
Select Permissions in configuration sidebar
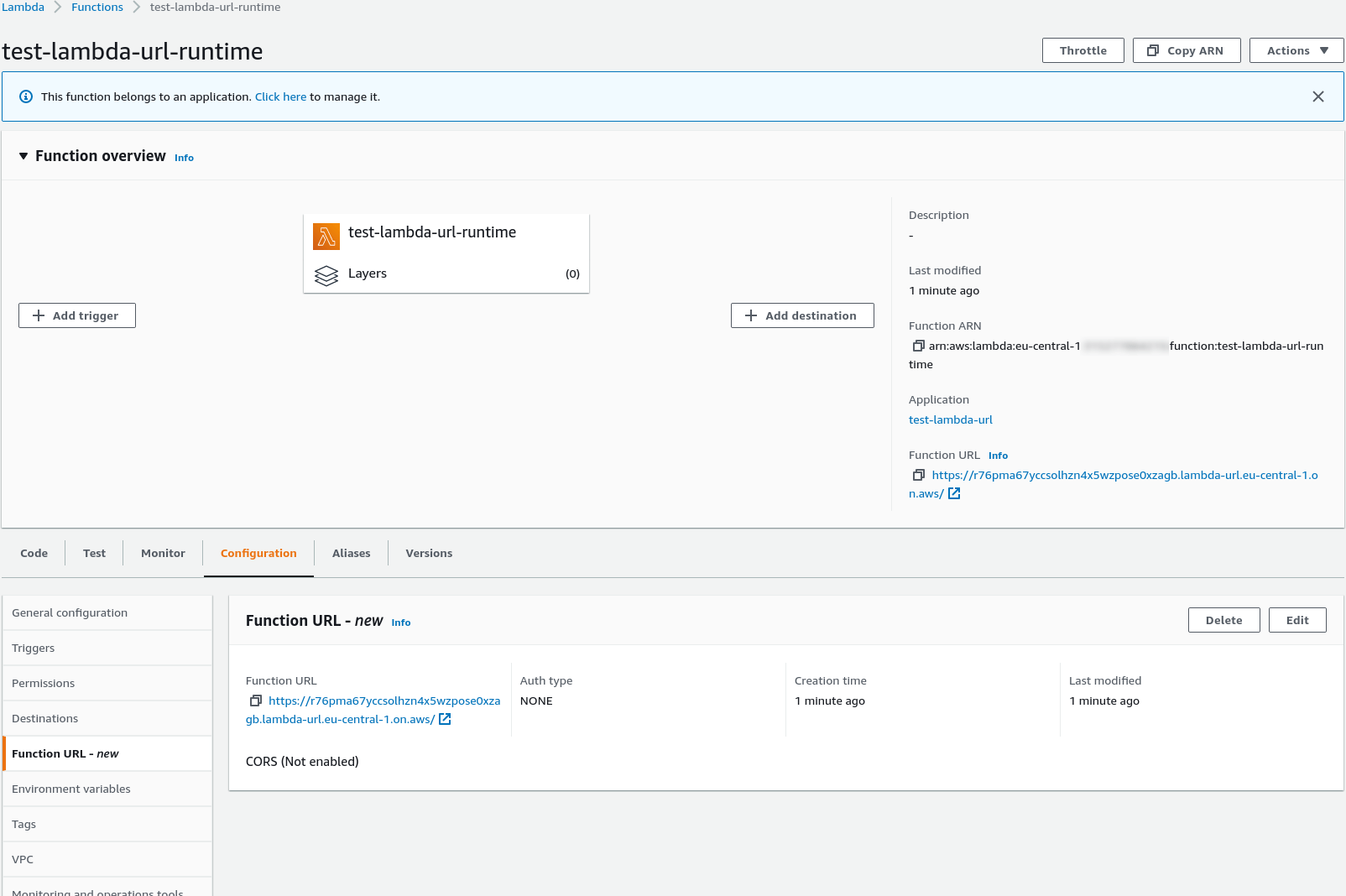point(107,683)
